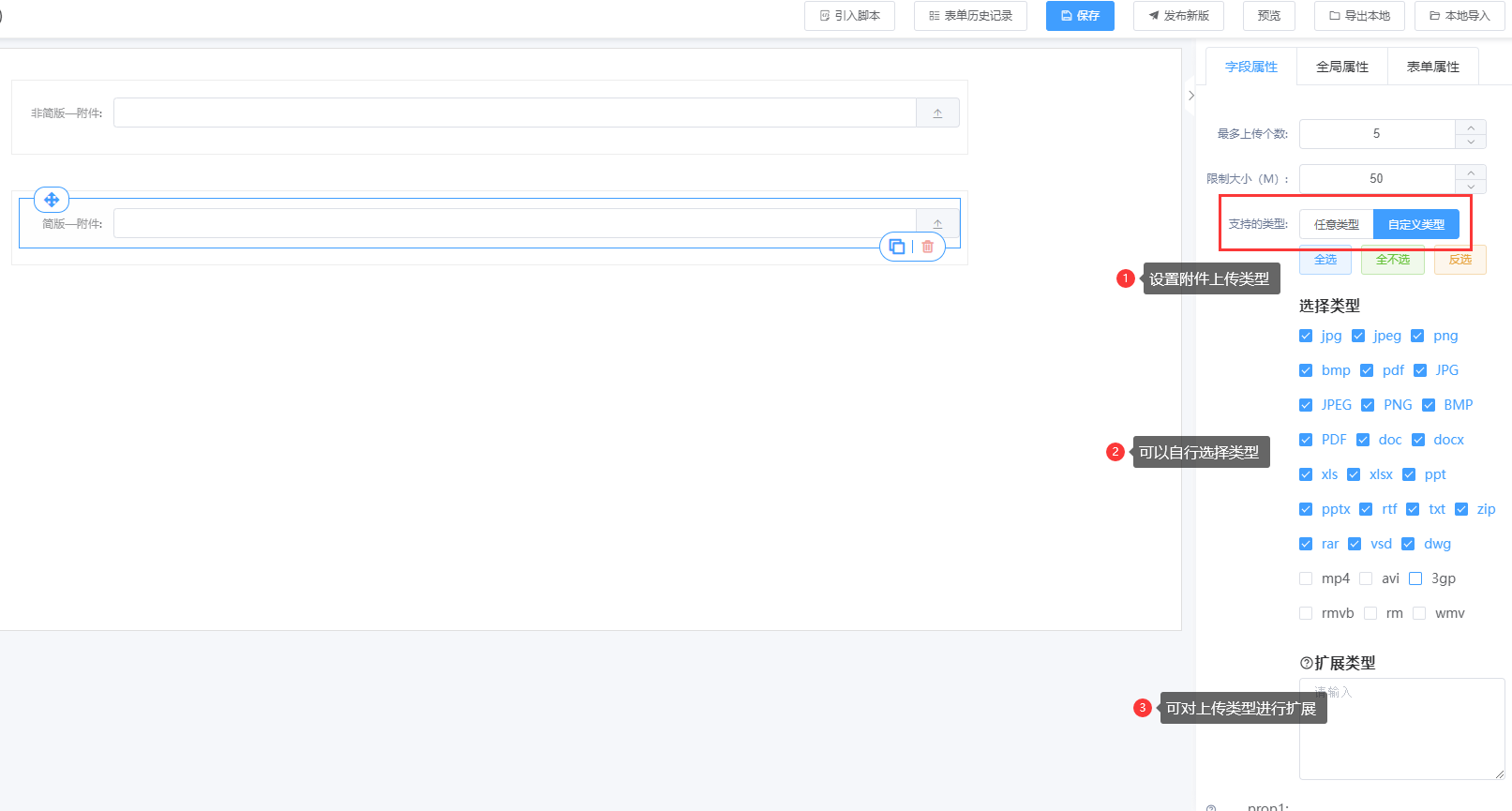This screenshot has height=811, width=1512.
Task: Check the rmvb checkbox
Action: (x=1306, y=613)
